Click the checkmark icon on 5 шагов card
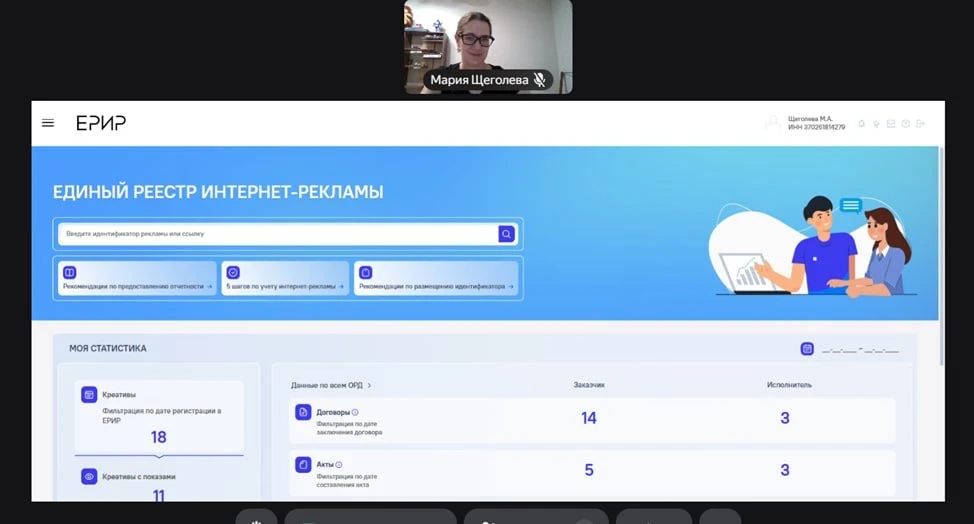The width and height of the screenshot is (974, 524). pyautogui.click(x=233, y=272)
